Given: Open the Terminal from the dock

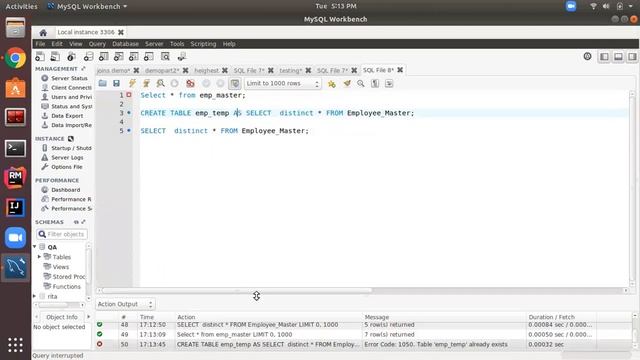Looking at the screenshot, I should (x=16, y=148).
